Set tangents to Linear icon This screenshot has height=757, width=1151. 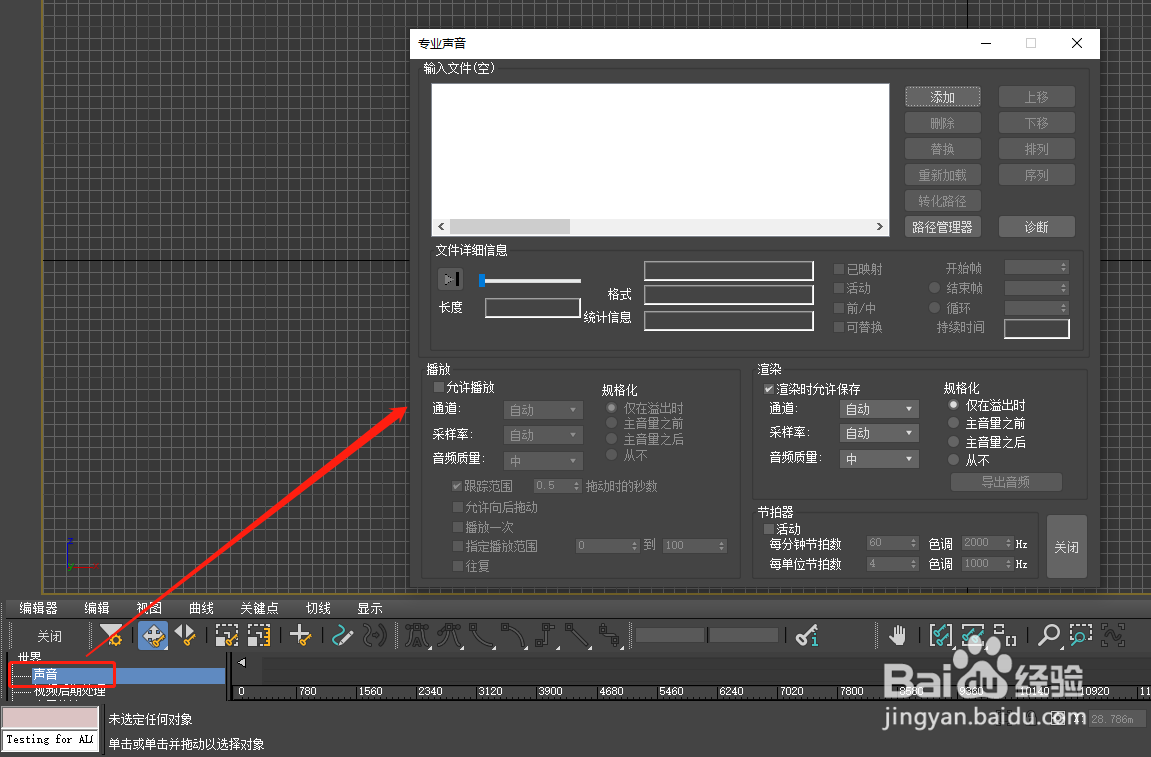click(578, 635)
